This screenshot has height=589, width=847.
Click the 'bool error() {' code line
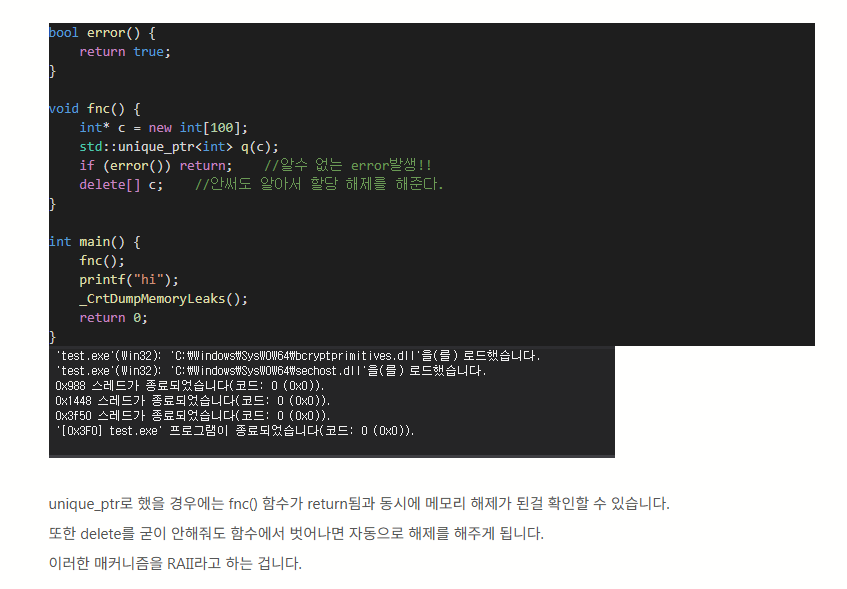pos(102,33)
